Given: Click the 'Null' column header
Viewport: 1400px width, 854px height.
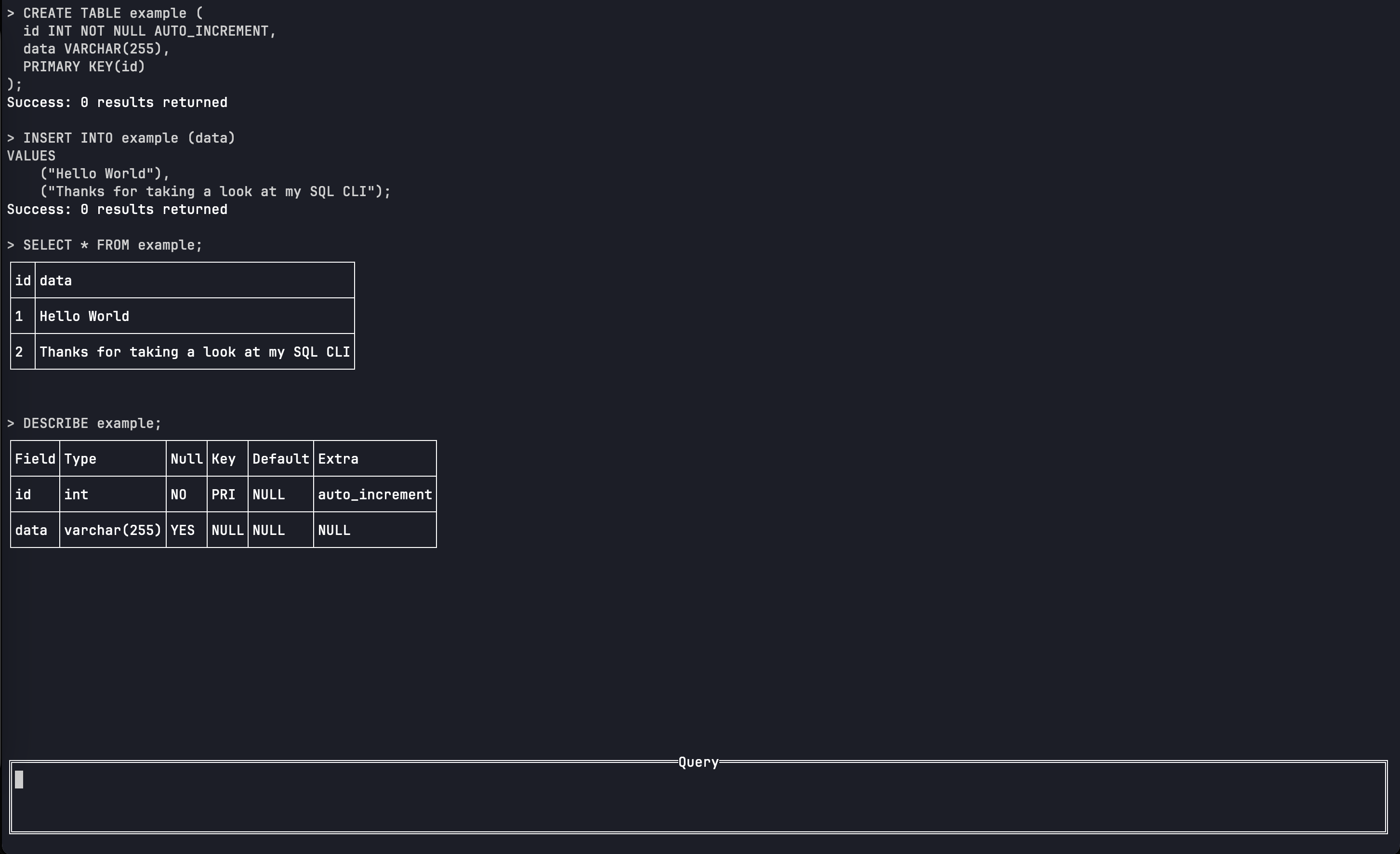Looking at the screenshot, I should coord(186,459).
